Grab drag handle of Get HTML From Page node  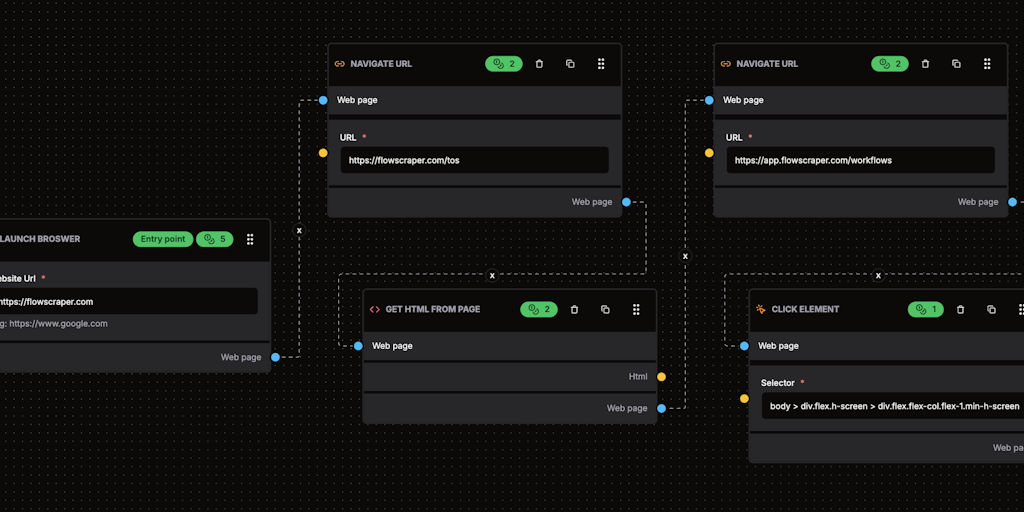coord(636,310)
